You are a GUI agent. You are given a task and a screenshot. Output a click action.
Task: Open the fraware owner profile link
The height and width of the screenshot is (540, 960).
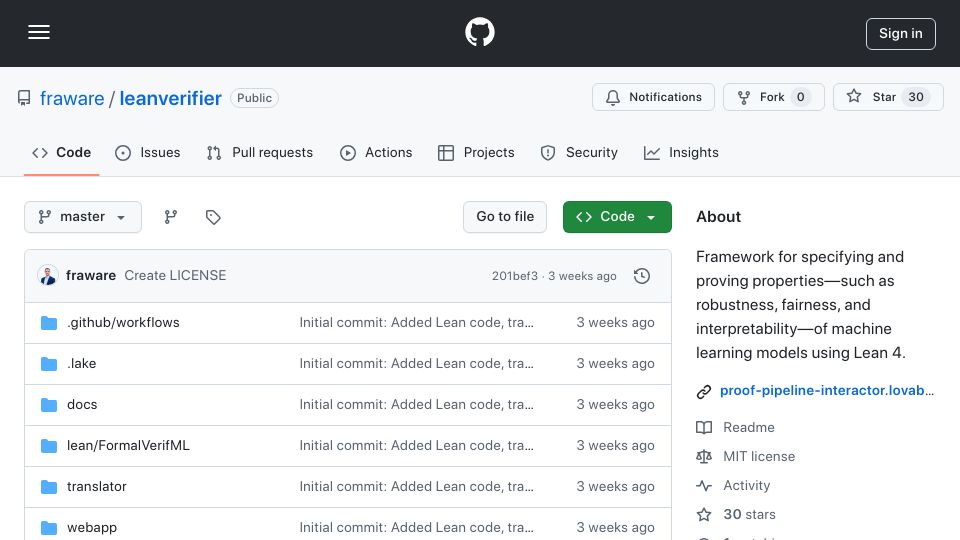(72, 98)
